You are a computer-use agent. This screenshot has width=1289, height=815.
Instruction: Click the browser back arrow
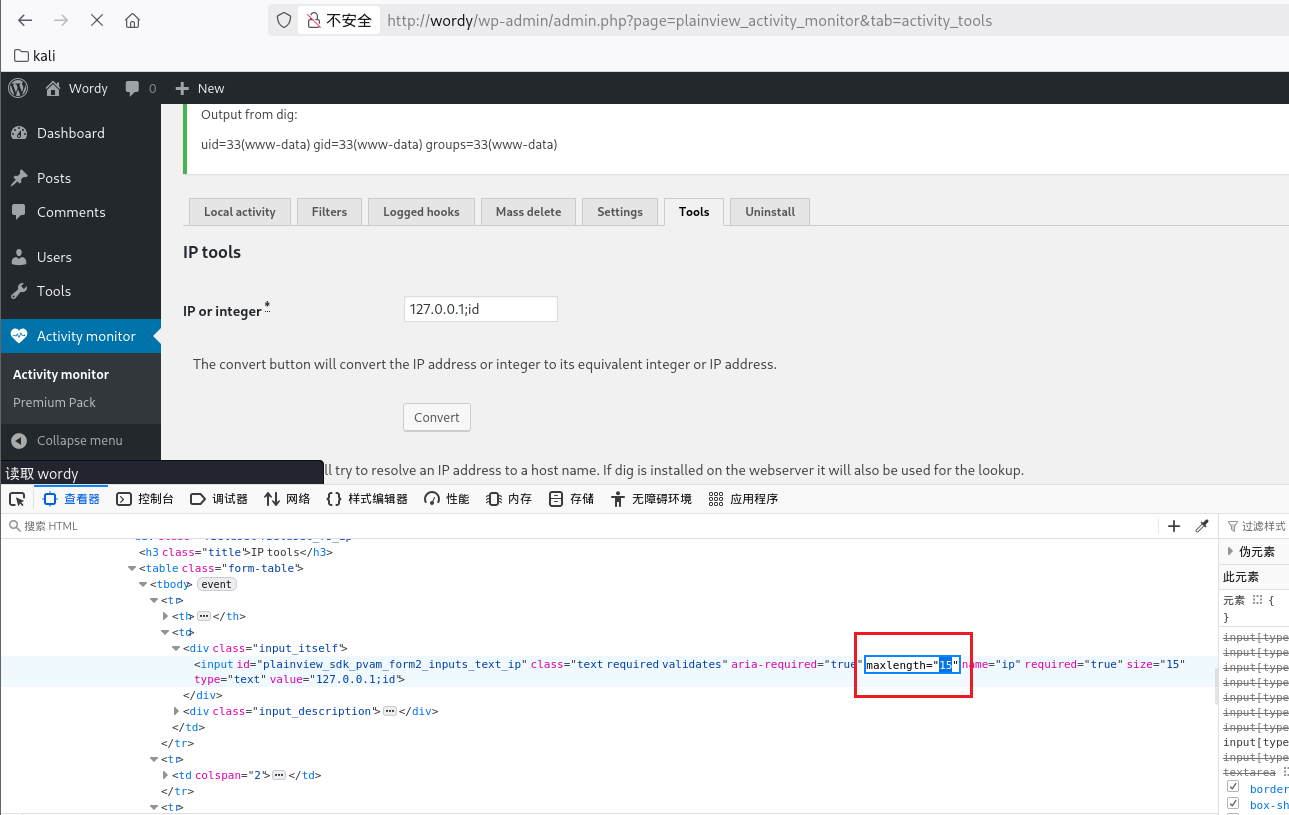25,20
